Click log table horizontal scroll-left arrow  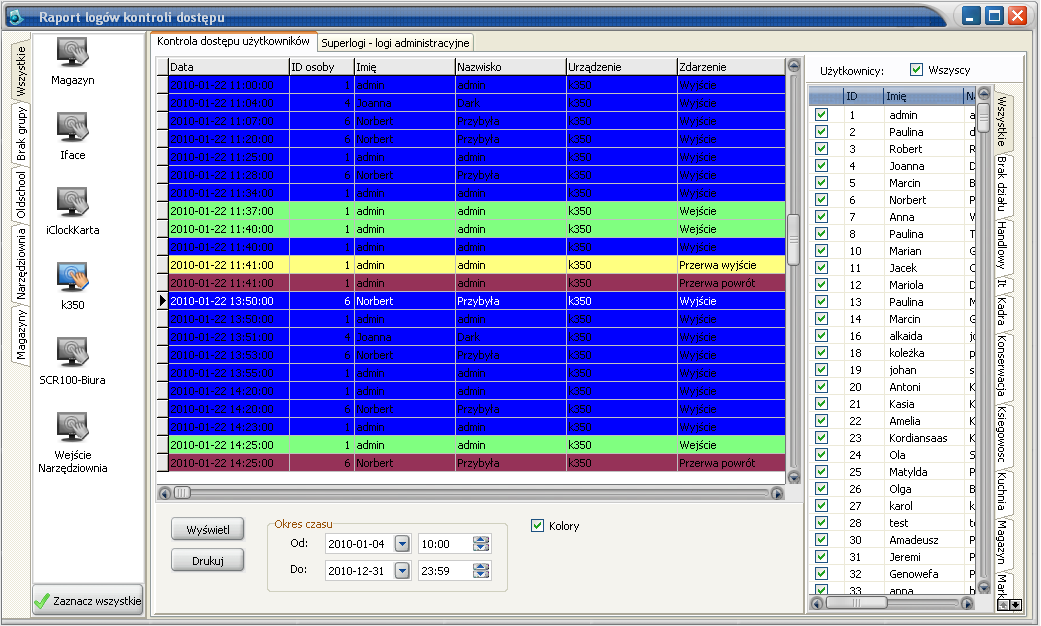(x=165, y=493)
